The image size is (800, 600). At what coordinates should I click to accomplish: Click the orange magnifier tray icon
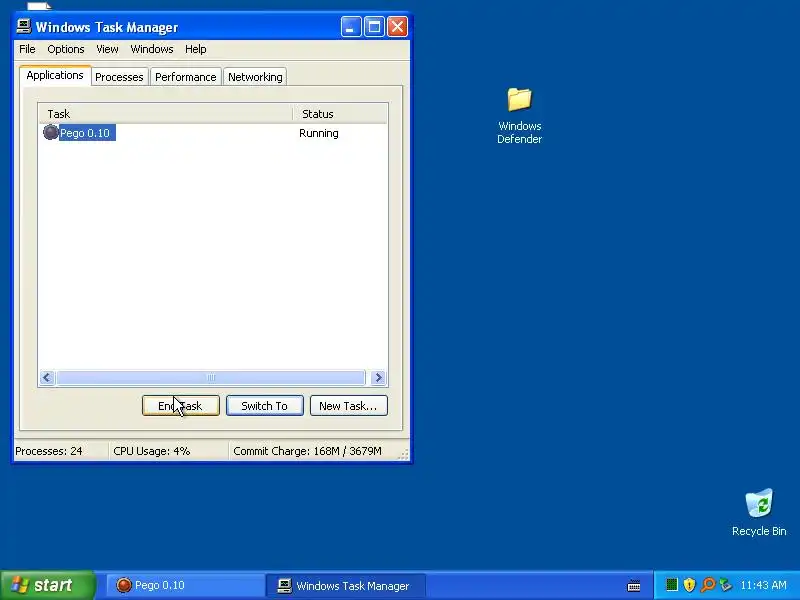pyautogui.click(x=708, y=585)
